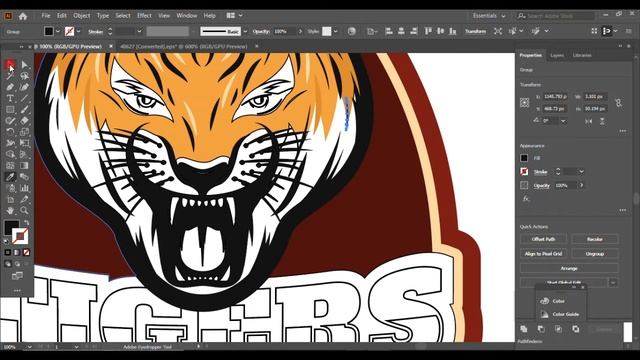Viewport: 640px width, 360px height.
Task: Click the fx effects icon
Action: coord(526,199)
